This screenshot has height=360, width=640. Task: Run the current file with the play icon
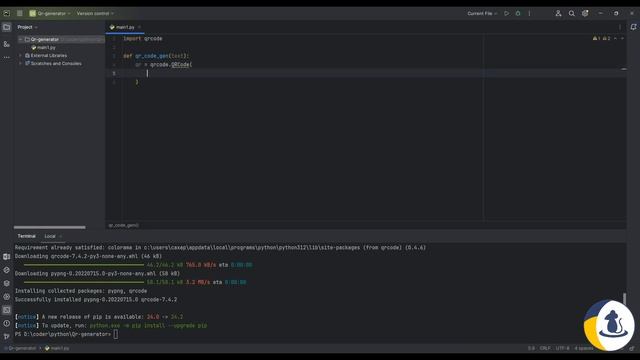[x=507, y=13]
